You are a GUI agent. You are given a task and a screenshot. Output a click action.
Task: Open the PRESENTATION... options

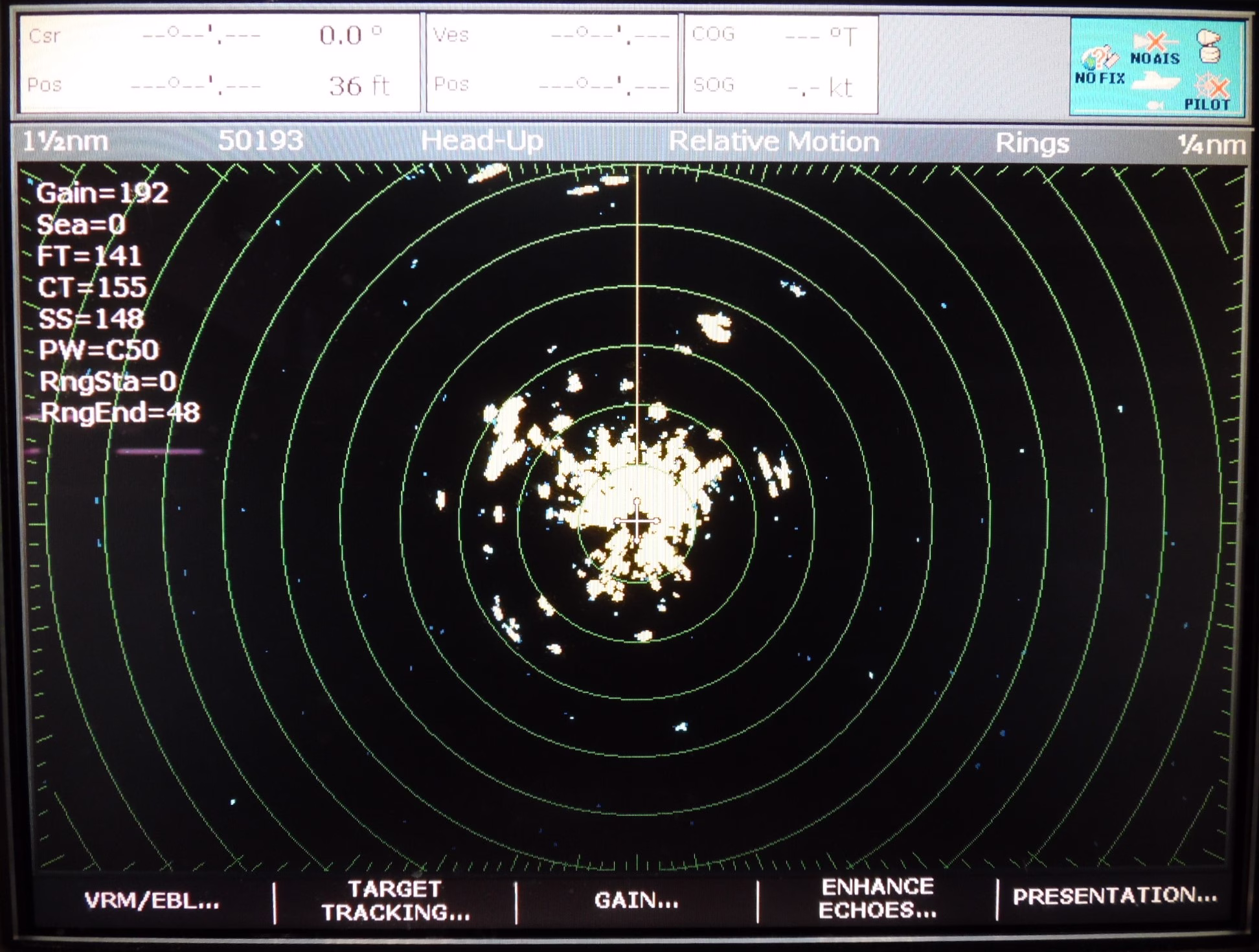[x=1114, y=896]
